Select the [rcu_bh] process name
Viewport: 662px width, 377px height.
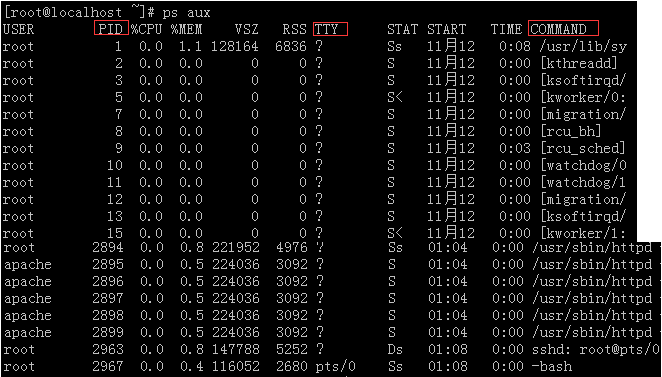pos(571,131)
